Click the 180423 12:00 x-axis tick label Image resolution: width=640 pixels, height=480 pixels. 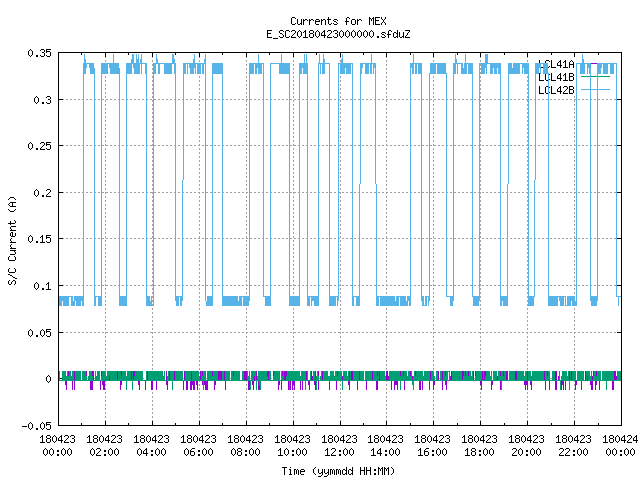339,446
